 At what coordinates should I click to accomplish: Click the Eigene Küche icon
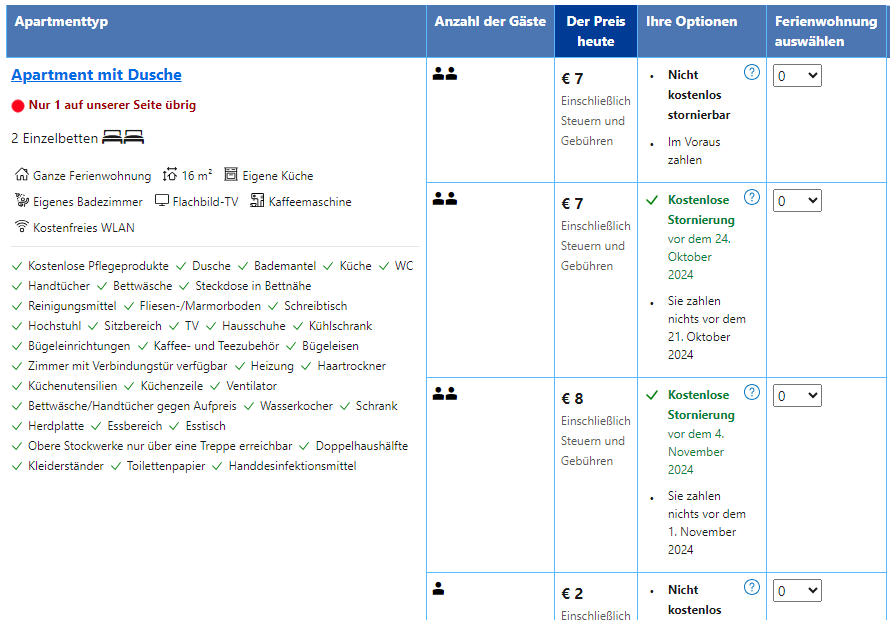(x=231, y=175)
